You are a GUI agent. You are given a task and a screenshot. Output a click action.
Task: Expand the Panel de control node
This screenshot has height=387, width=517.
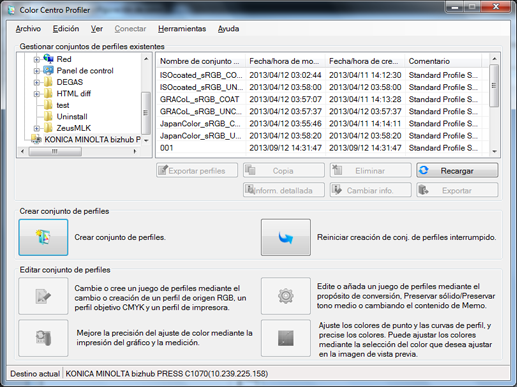(x=36, y=71)
